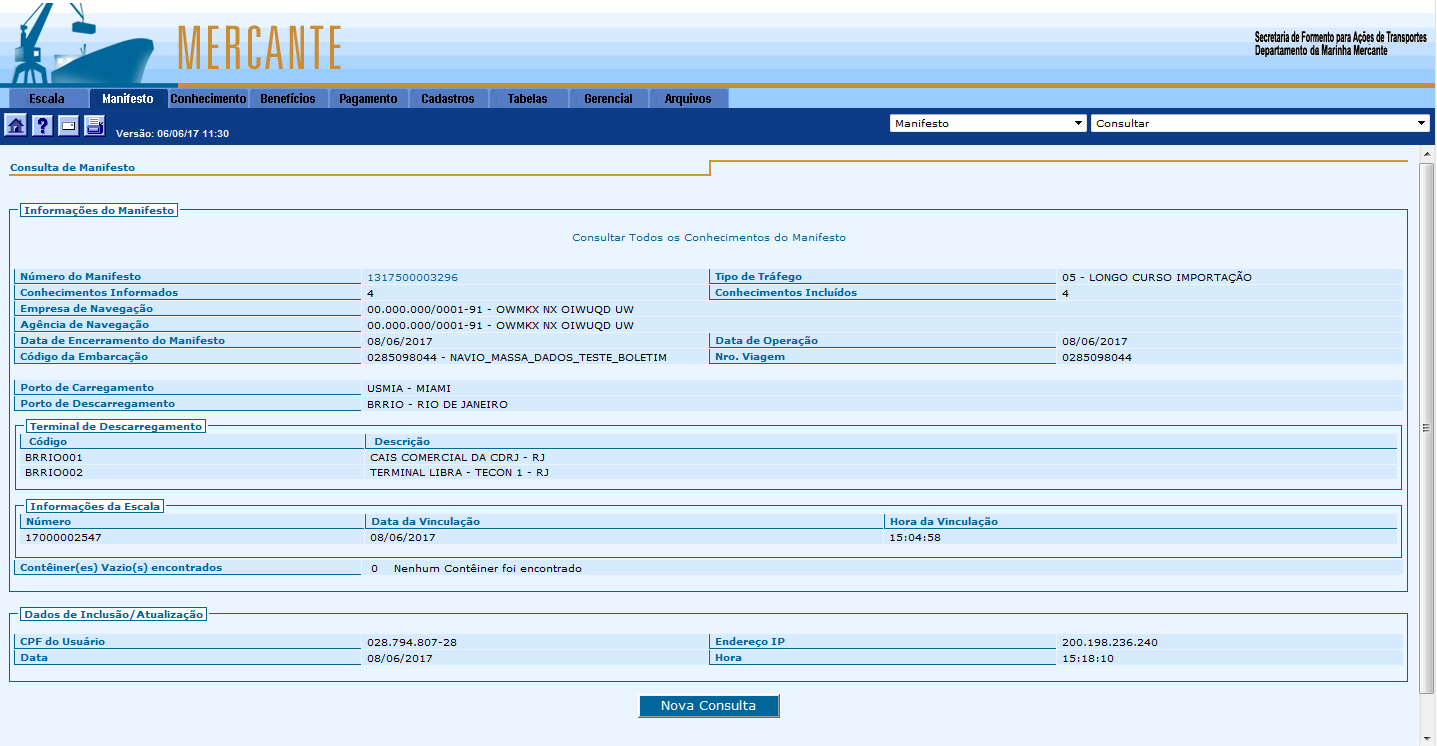
Task: Click the vertical scrollbar on the right
Action: [x=1427, y=427]
